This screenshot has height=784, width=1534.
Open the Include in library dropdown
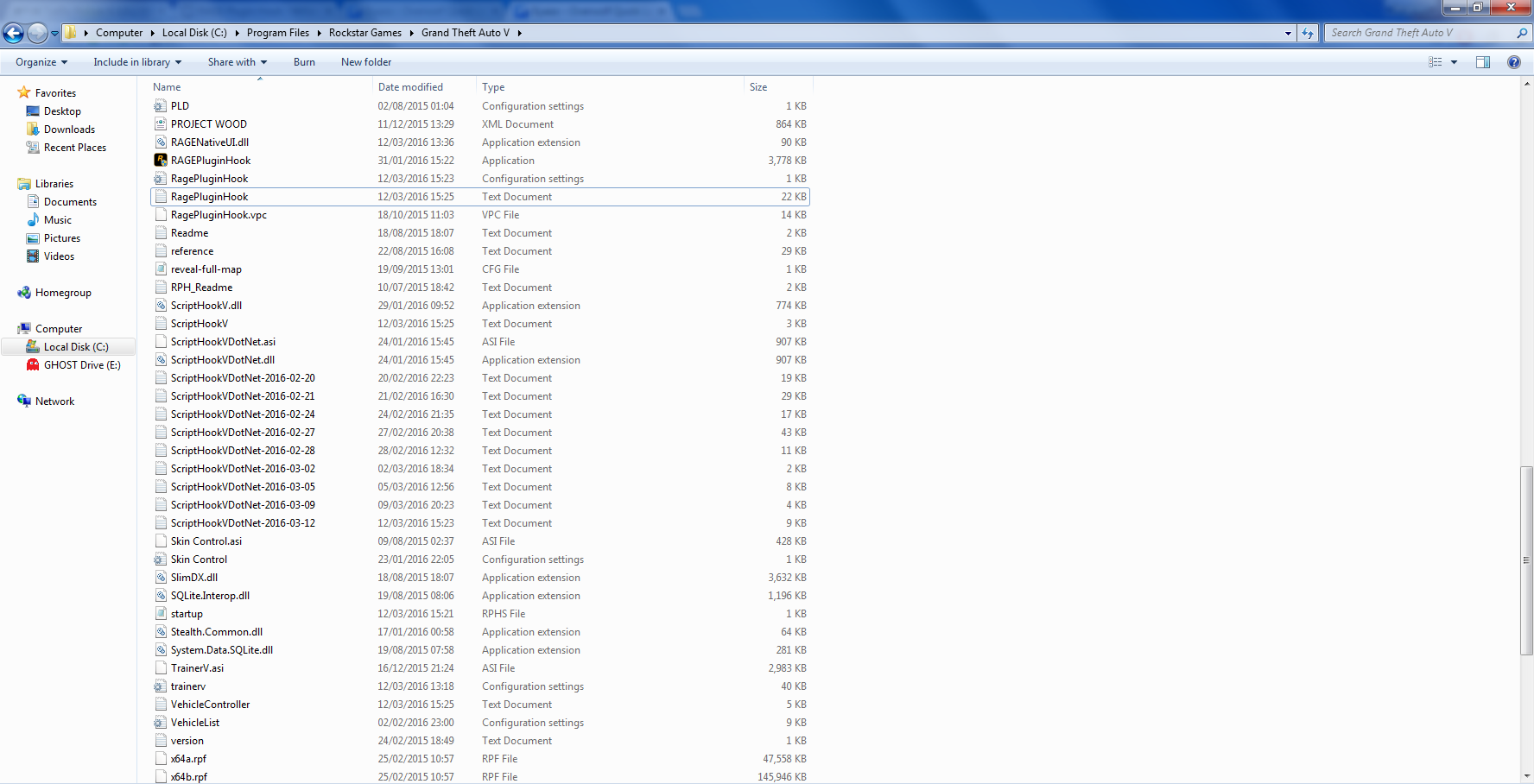(x=137, y=62)
